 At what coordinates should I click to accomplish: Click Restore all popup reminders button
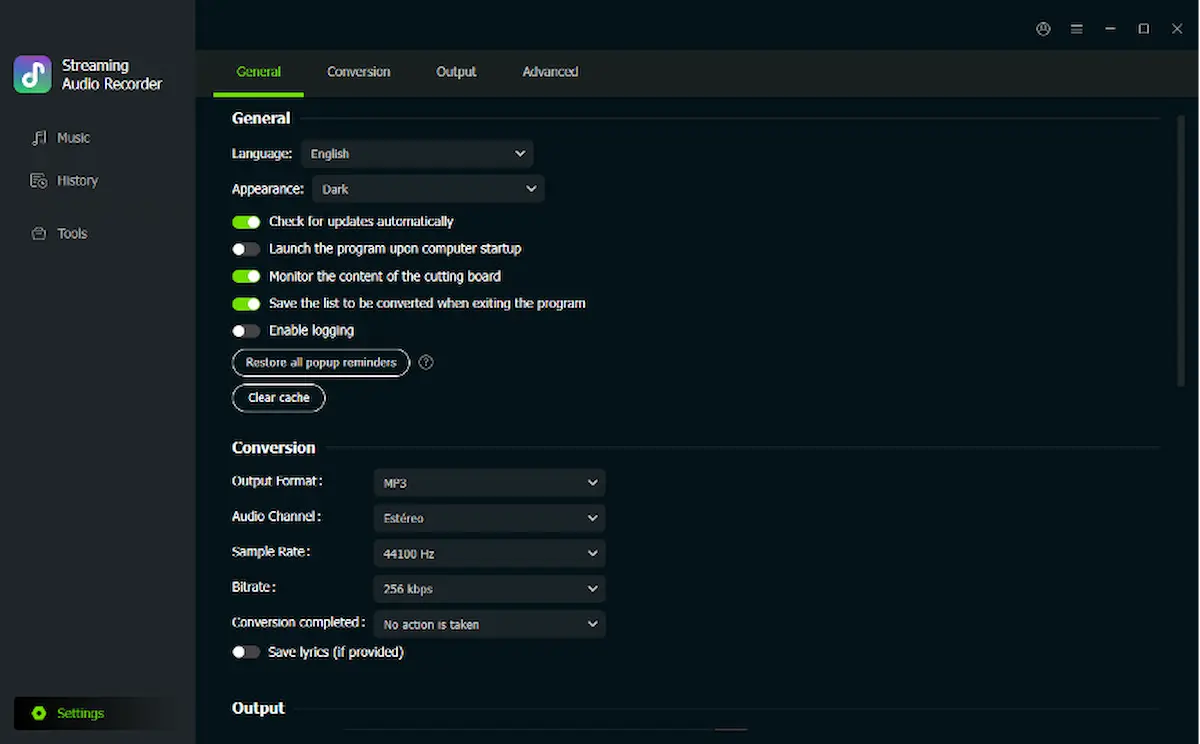[x=321, y=362]
